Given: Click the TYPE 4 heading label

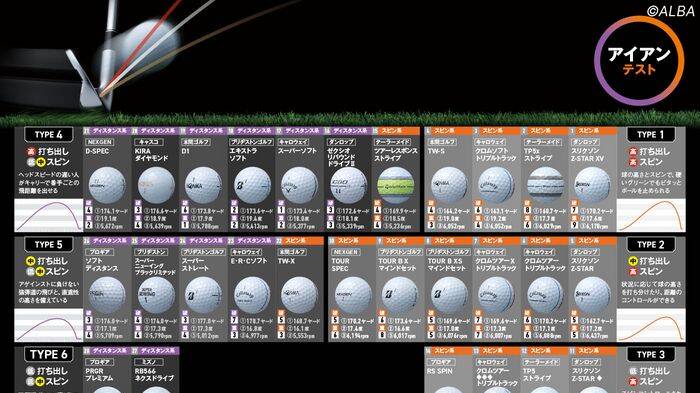Looking at the screenshot, I should point(49,134).
